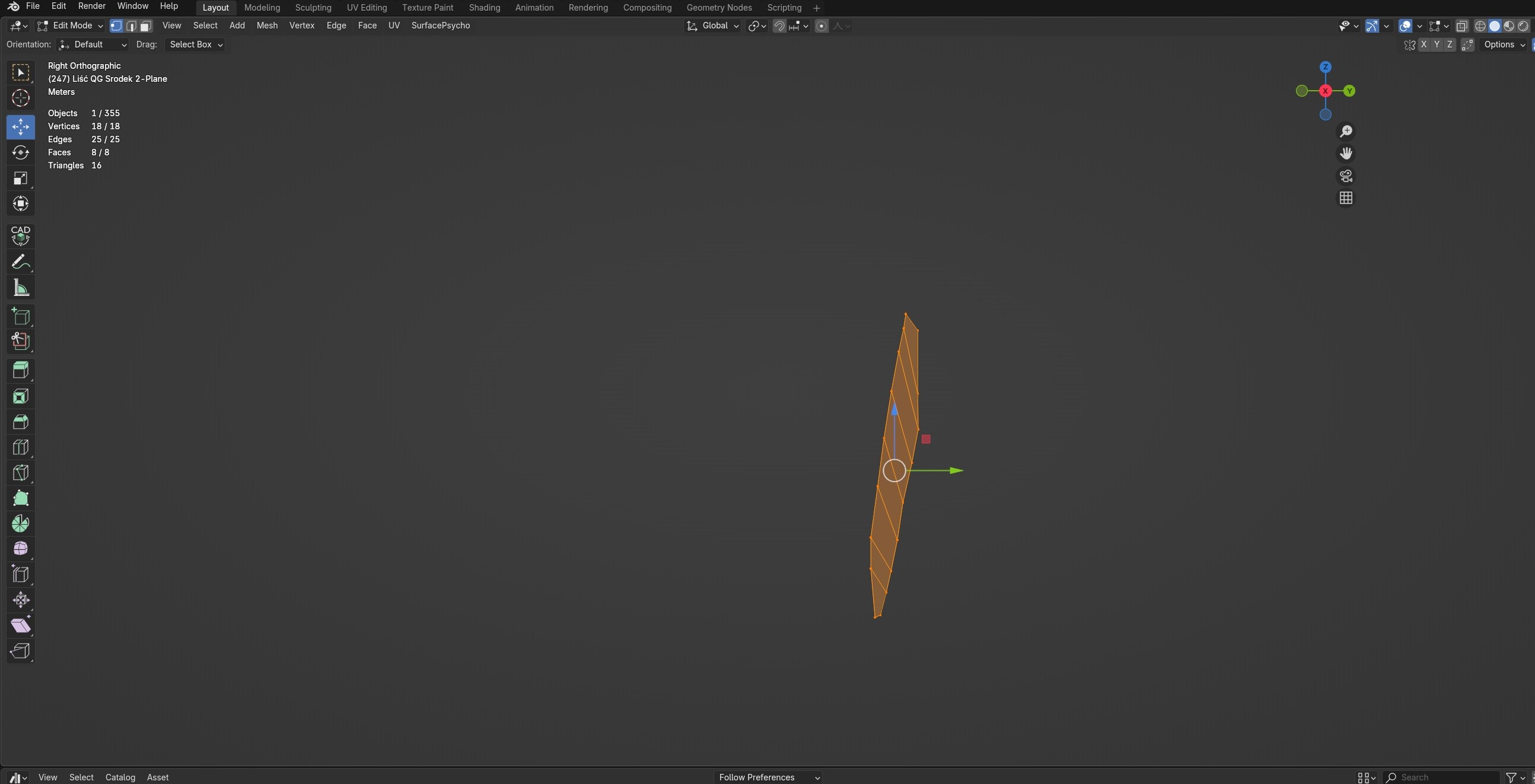Switch to the UV Editing tab
The width and height of the screenshot is (1535, 784).
pos(367,8)
